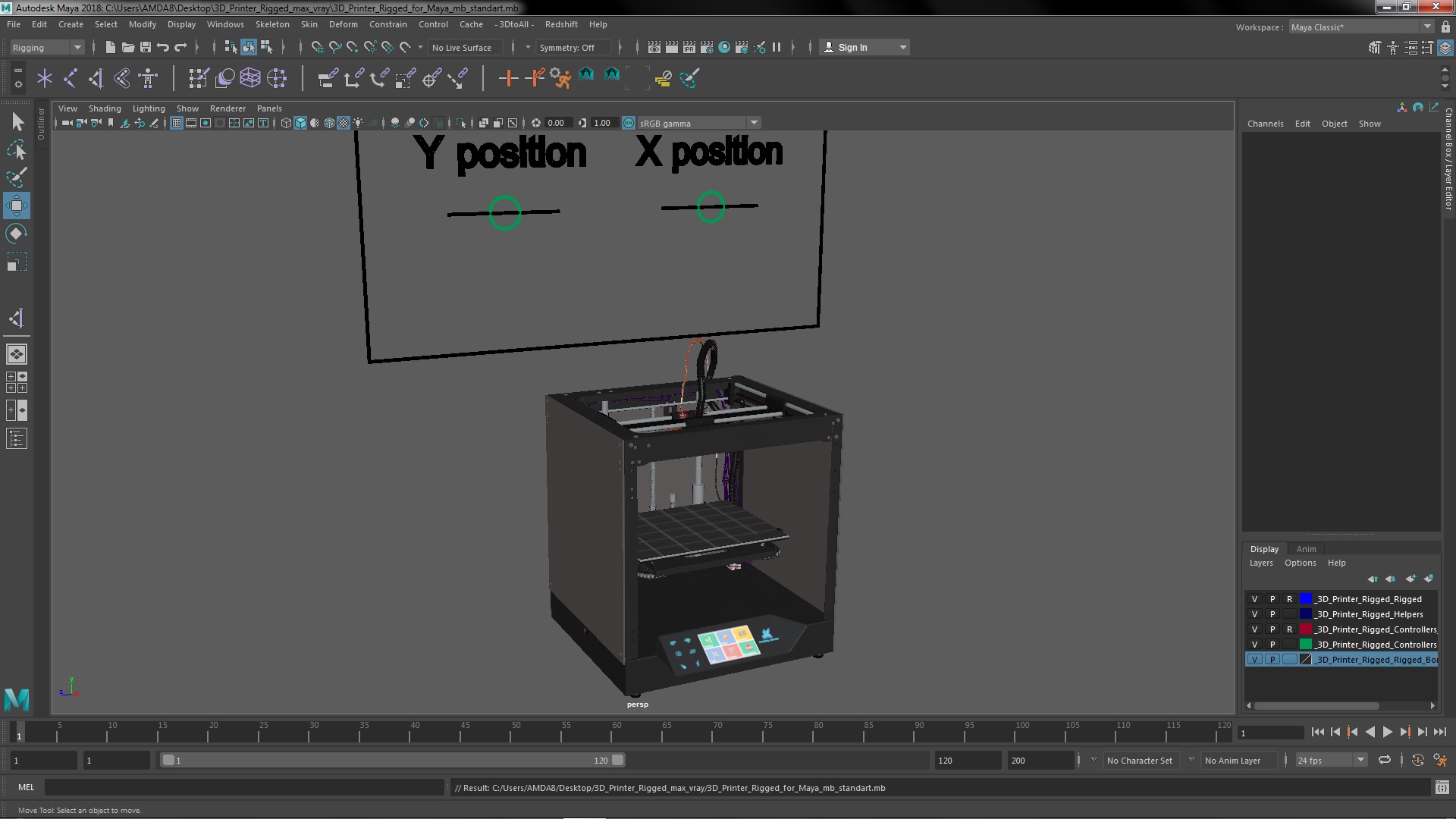Toggle R display type of _3D_Printer_Rigged_Rigged layer
Viewport: 1456px width, 819px height.
(1289, 599)
